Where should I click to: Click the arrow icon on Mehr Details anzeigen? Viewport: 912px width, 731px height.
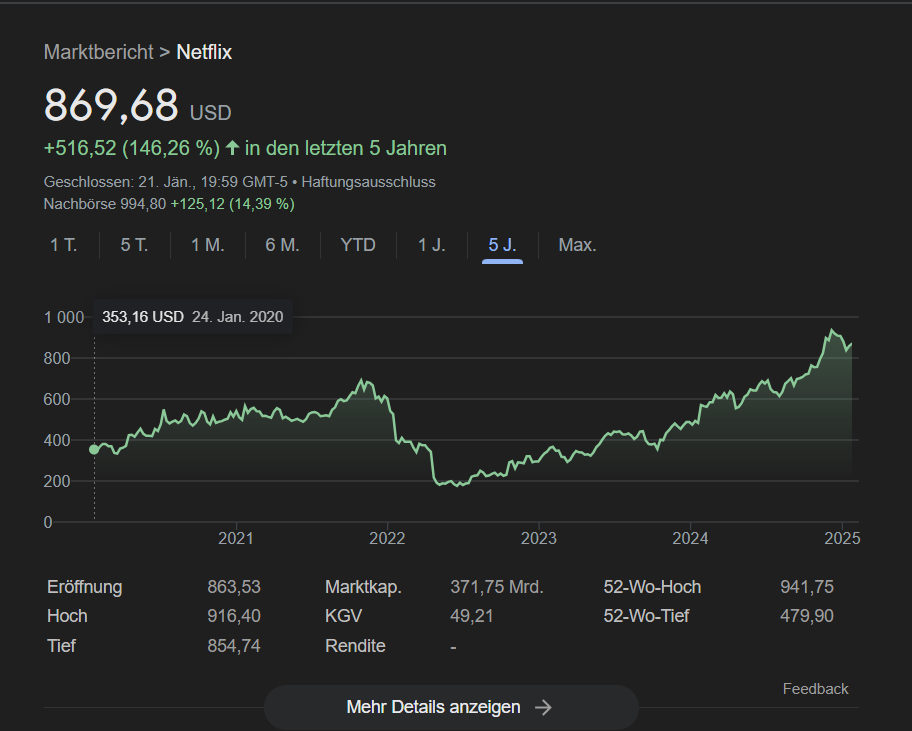tap(543, 707)
